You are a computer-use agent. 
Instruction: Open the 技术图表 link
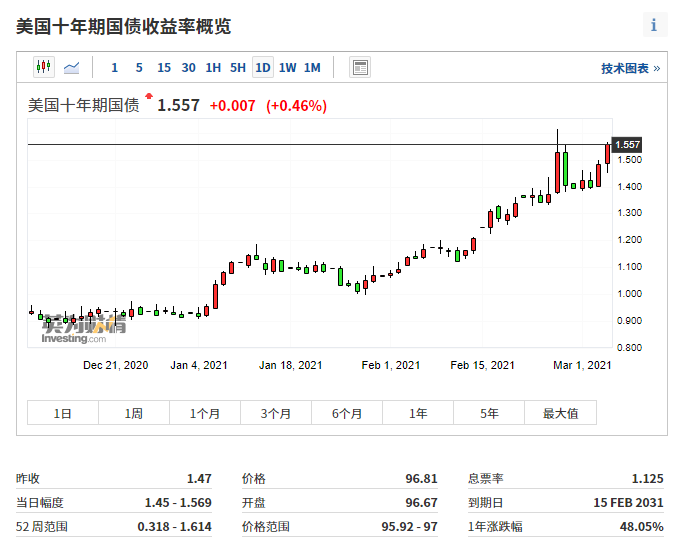pos(631,68)
